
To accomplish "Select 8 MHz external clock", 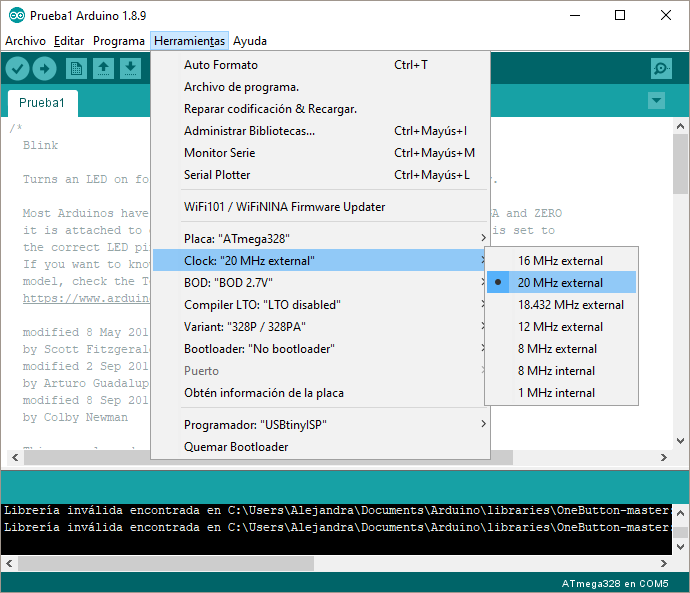I will click(562, 348).
